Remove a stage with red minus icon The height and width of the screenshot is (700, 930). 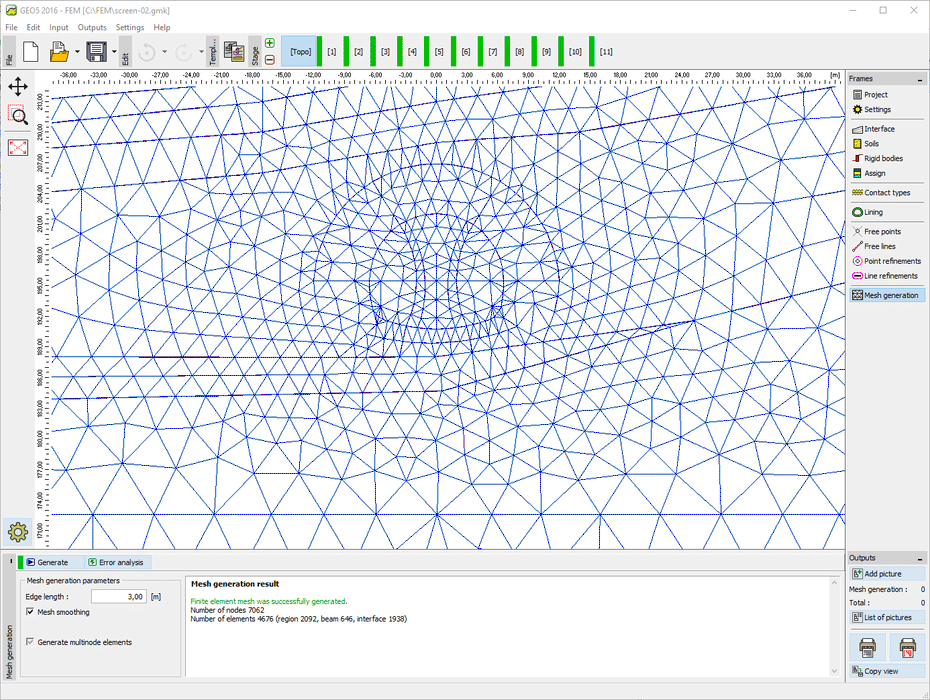coord(270,59)
